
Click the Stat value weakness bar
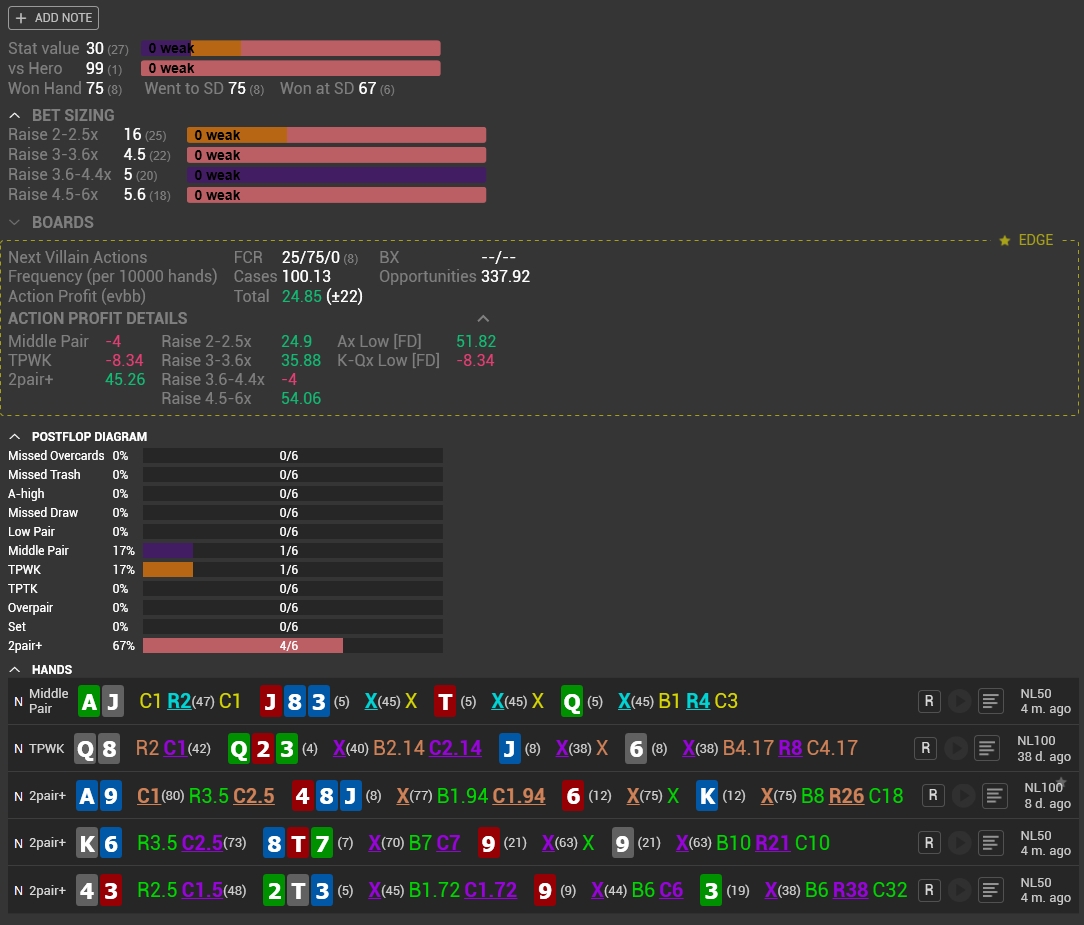[x=290, y=48]
